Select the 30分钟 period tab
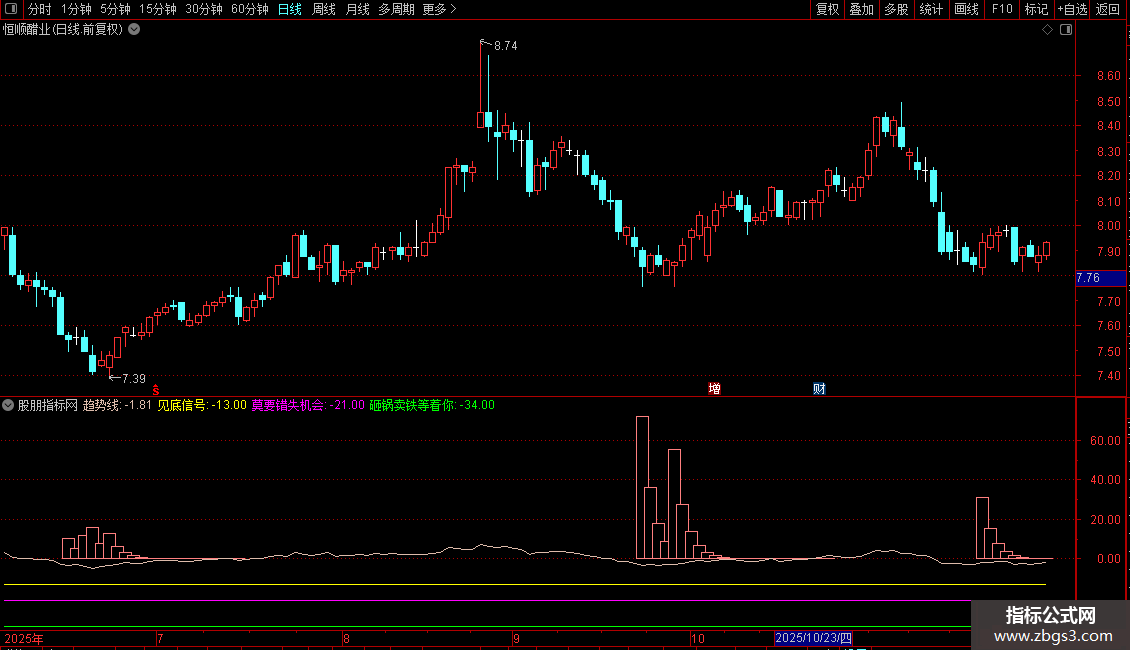Screen dimensions: 1130x650 (x=204, y=9)
